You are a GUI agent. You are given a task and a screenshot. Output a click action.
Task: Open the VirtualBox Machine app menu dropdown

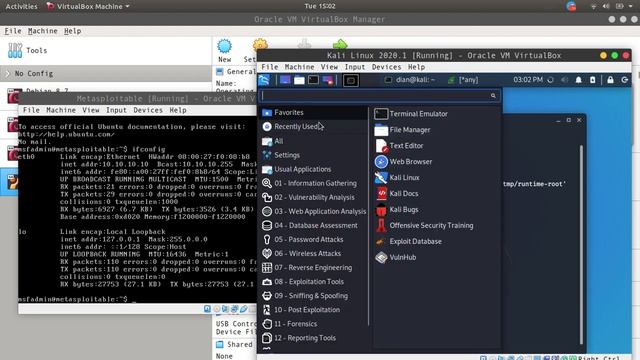click(88, 6)
